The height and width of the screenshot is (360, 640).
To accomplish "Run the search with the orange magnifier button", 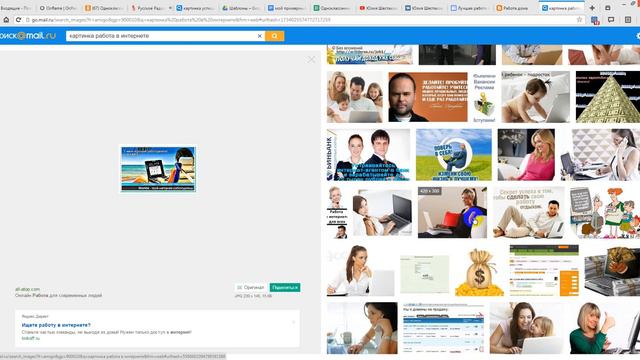I will (x=274, y=36).
